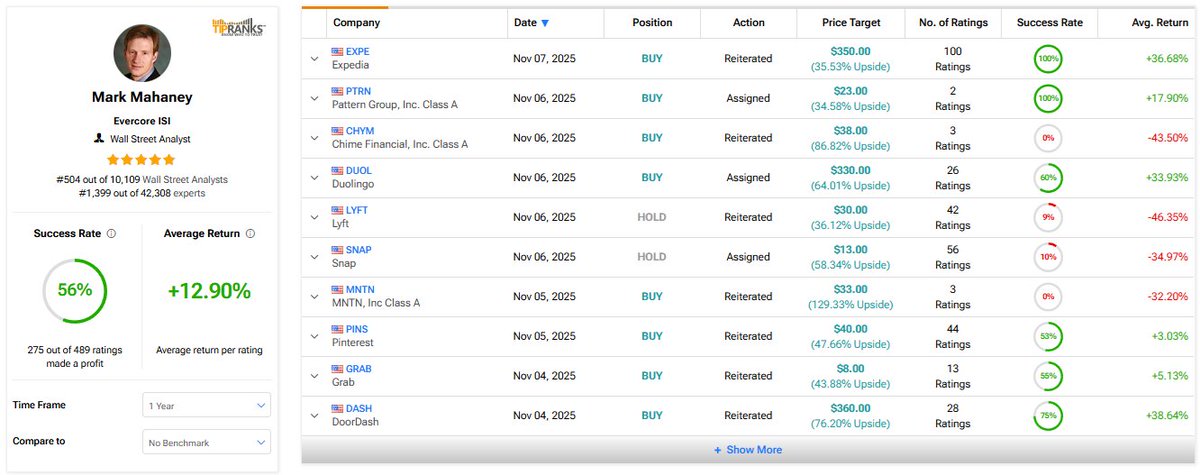This screenshot has width=1200, height=475.
Task: Click Pinterest's 53% success rate circle
Action: coord(1048,337)
